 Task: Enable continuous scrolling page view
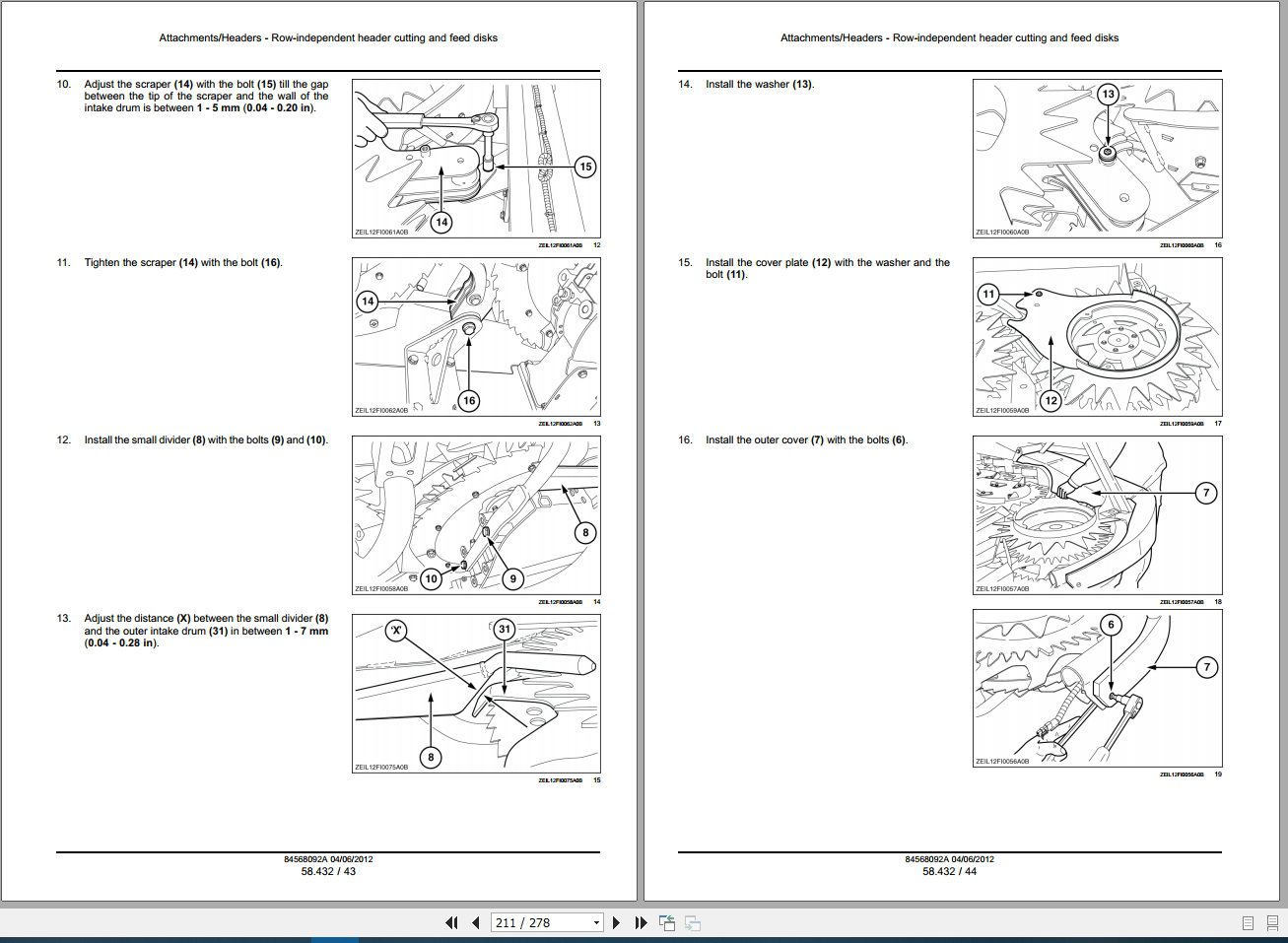tap(1271, 923)
